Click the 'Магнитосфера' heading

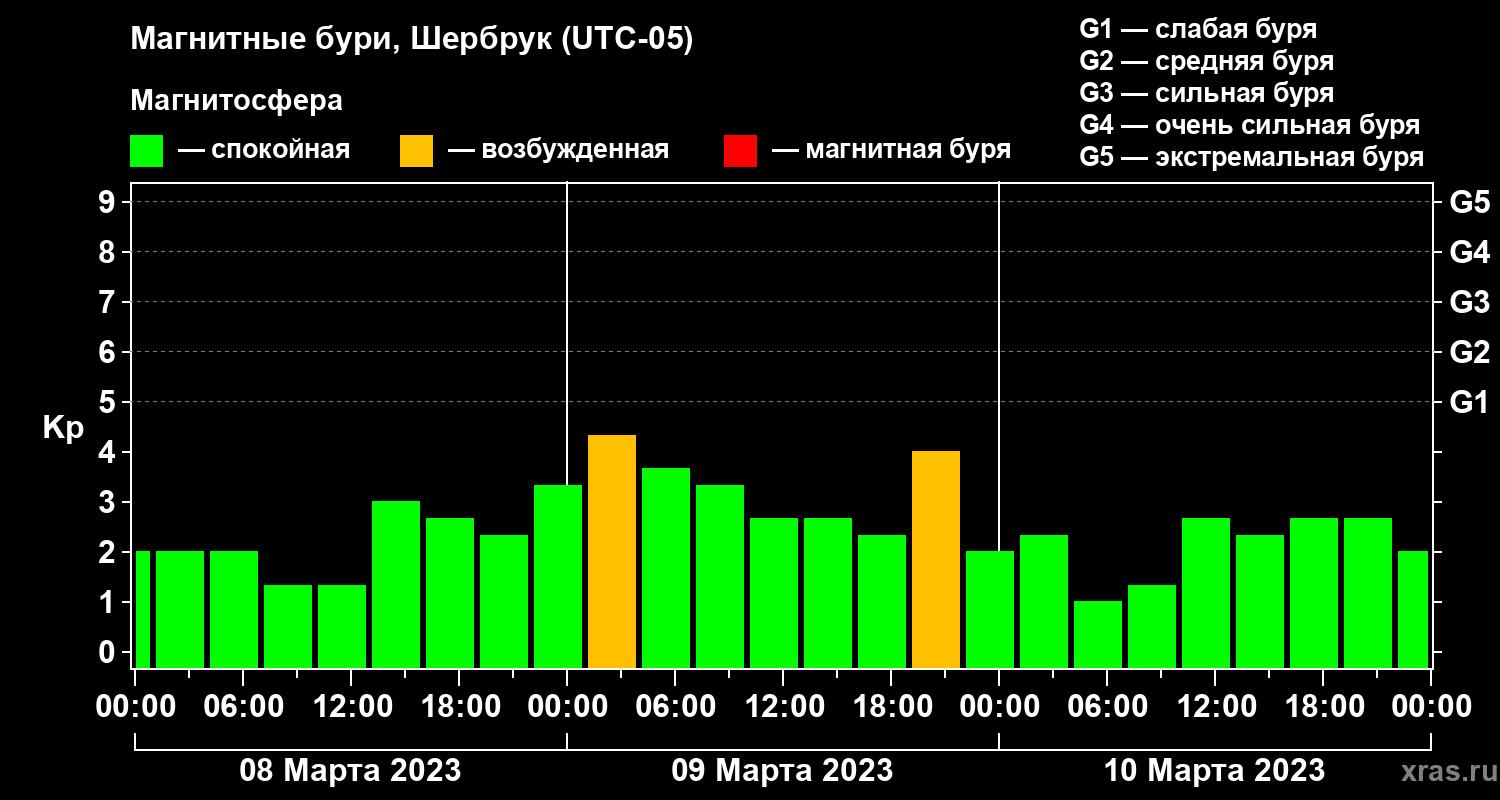[236, 101]
